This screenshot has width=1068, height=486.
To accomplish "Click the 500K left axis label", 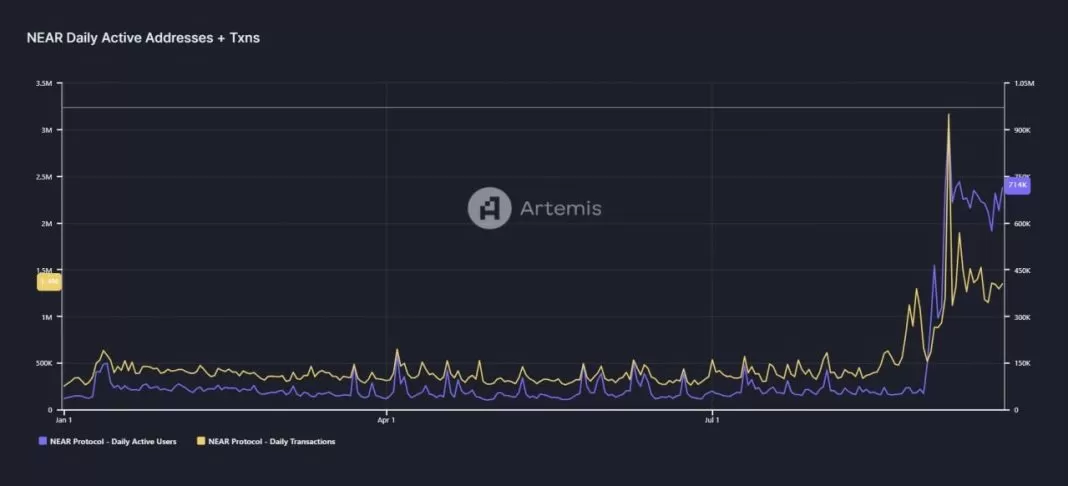I will [44, 363].
